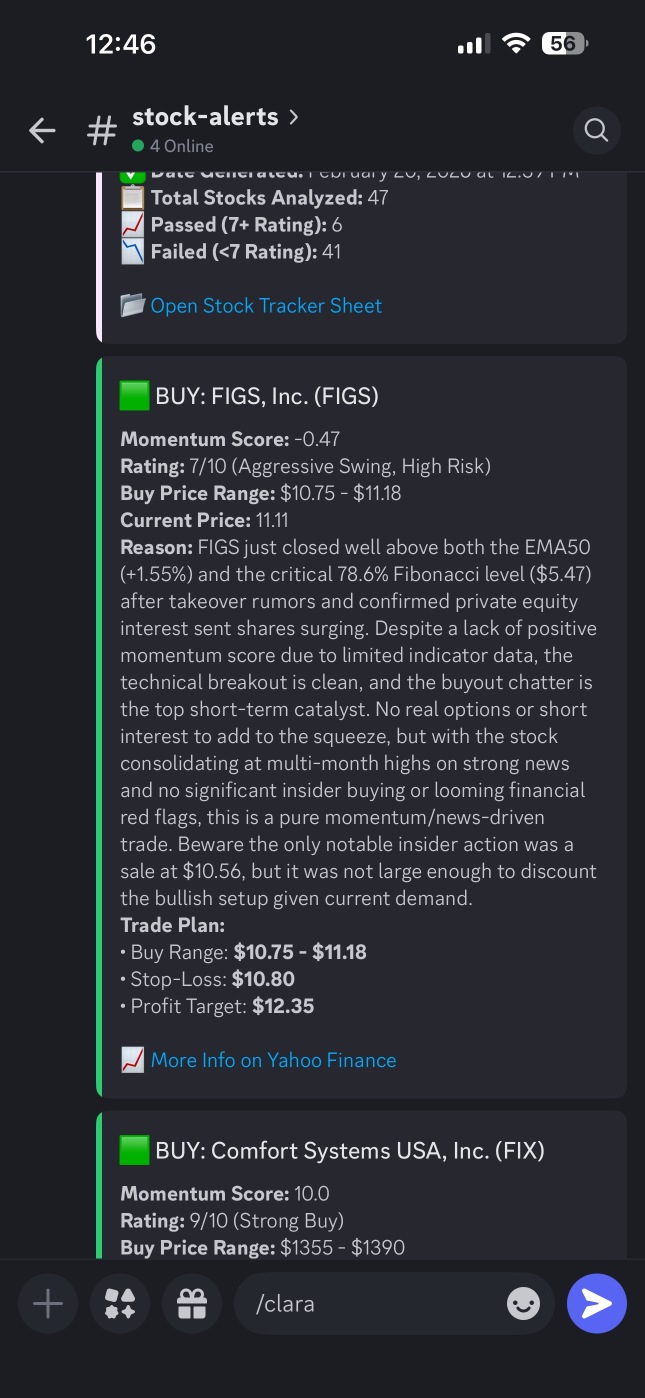
Task: Open More Info on Yahoo Finance link
Action: (x=273, y=1060)
